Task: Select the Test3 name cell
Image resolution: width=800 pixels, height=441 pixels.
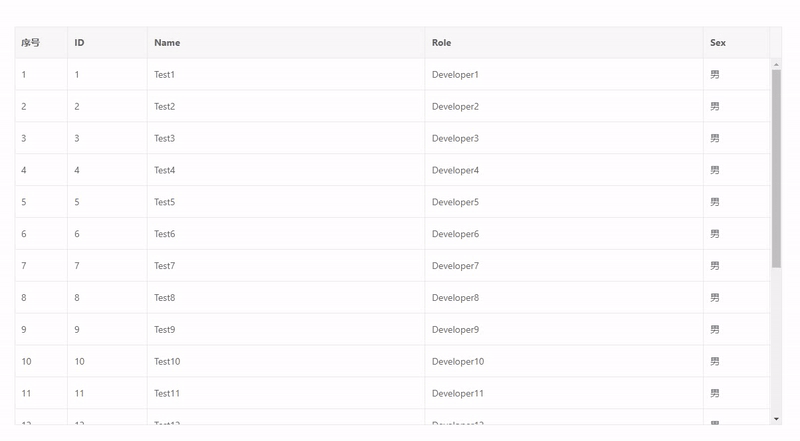Action: 164,139
